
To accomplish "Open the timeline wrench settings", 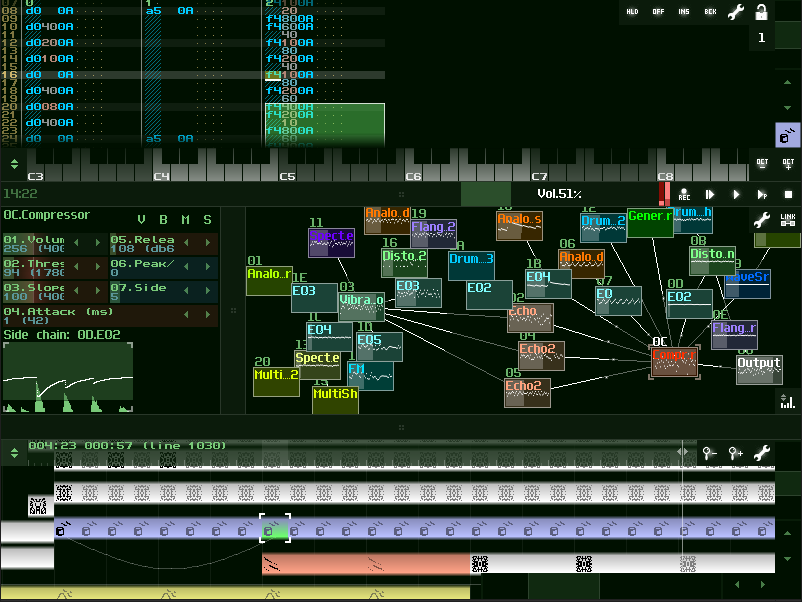I will pyautogui.click(x=762, y=453).
